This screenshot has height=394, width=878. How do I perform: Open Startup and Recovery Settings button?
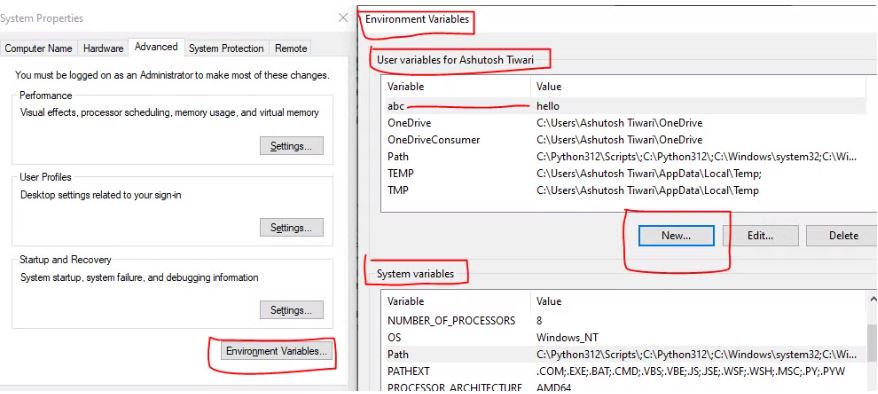point(291,310)
